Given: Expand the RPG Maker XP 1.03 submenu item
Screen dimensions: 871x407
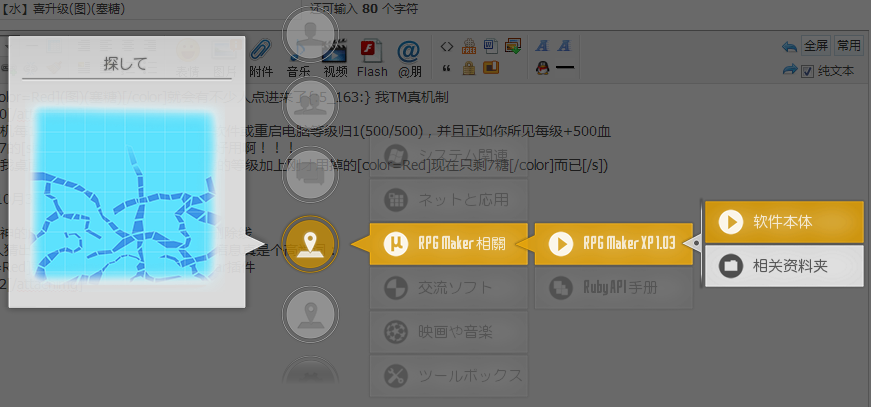Looking at the screenshot, I should pos(614,244).
